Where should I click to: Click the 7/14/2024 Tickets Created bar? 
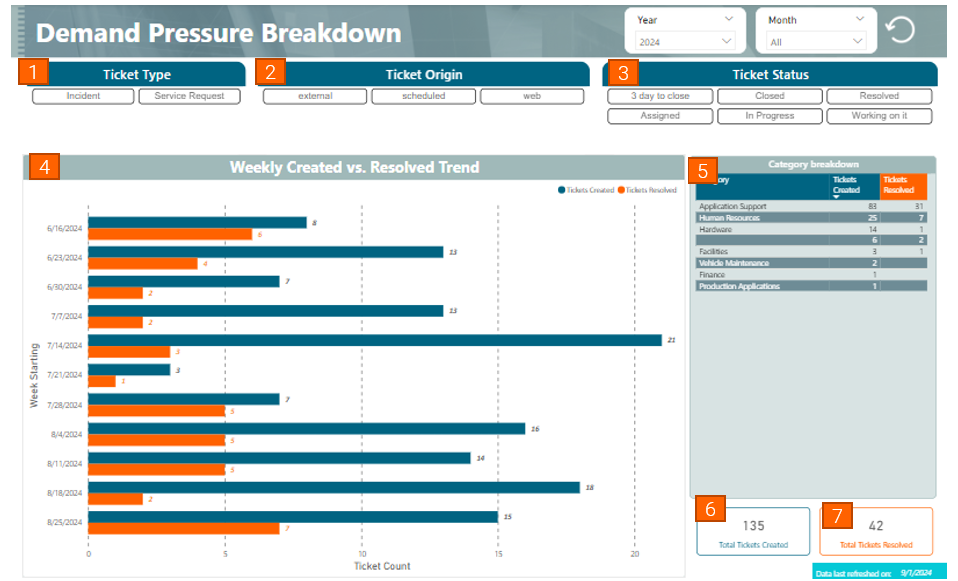pyautogui.click(x=374, y=340)
